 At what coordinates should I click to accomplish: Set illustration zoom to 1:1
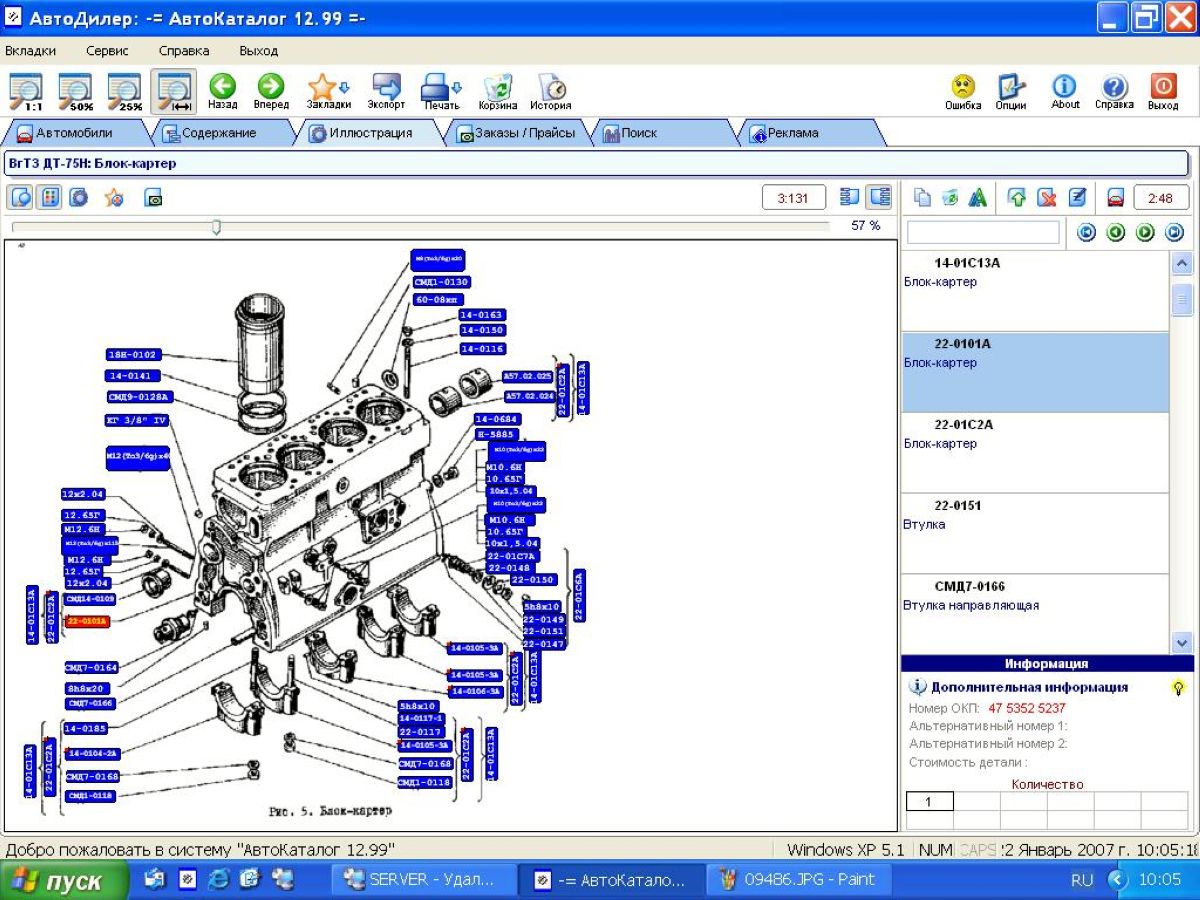pyautogui.click(x=26, y=92)
